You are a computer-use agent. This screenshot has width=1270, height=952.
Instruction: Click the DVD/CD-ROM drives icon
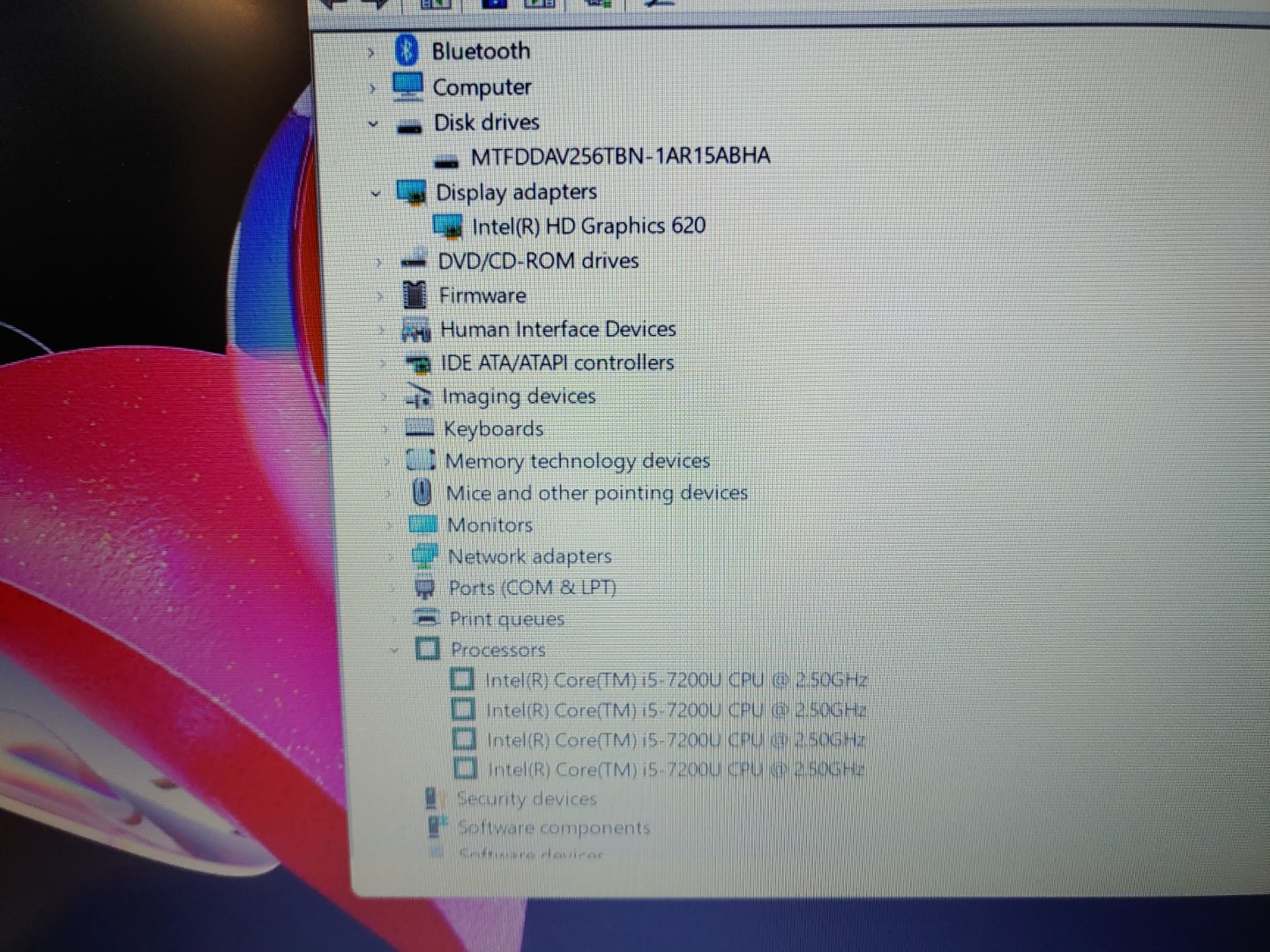tap(413, 260)
